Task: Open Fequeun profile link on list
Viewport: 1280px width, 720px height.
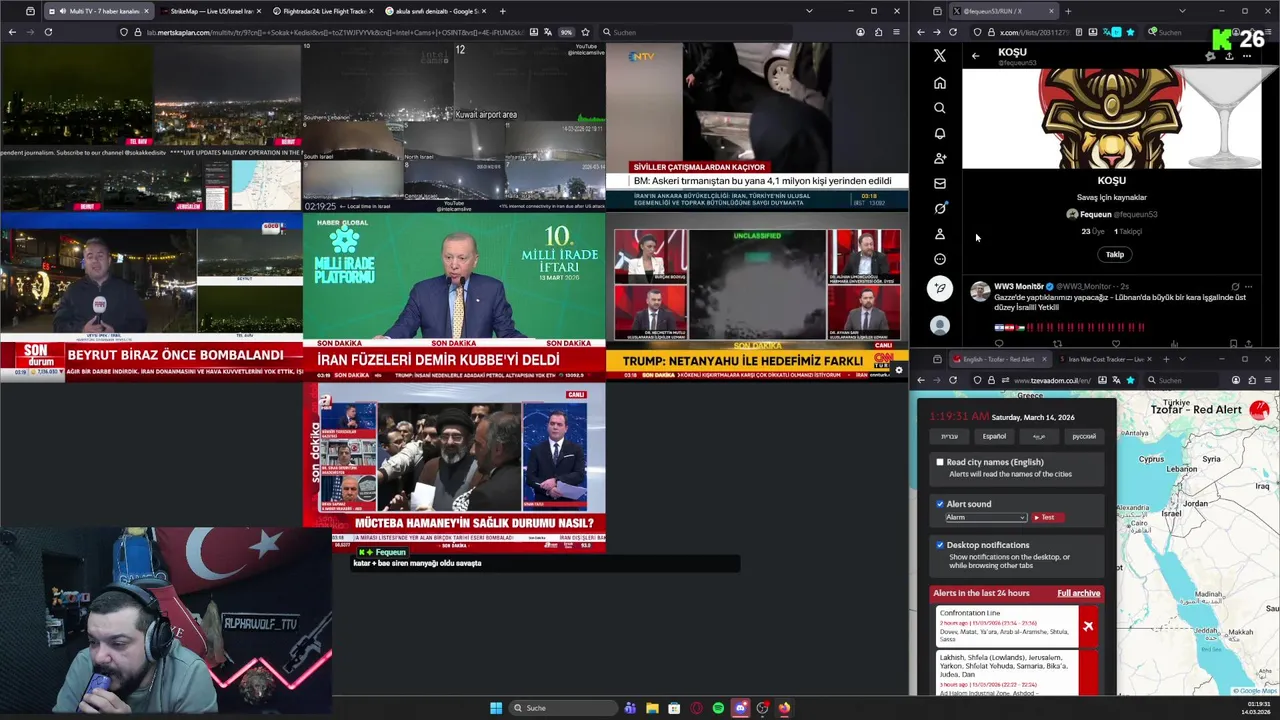Action: [x=1111, y=214]
